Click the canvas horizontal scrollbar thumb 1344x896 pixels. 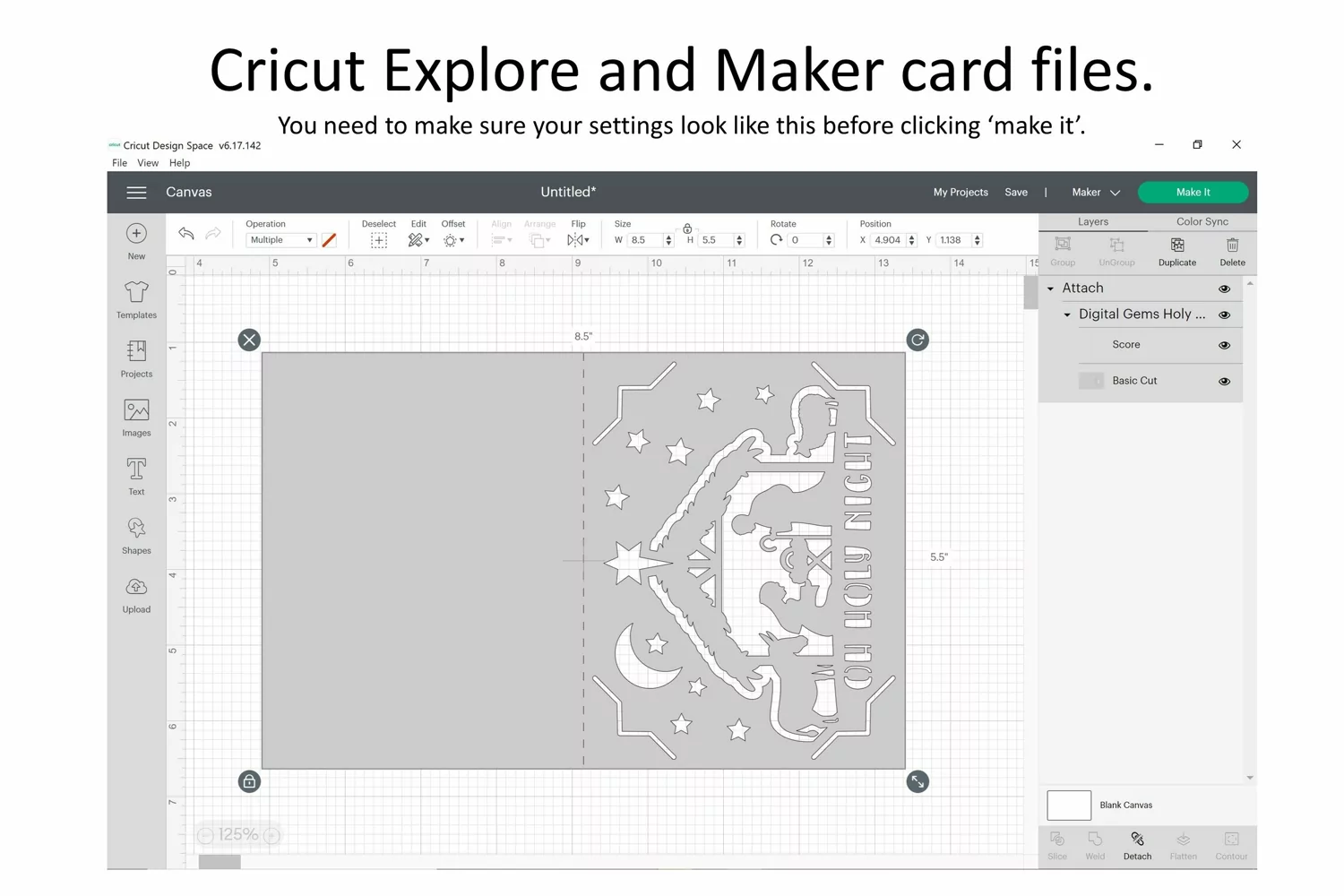tap(220, 862)
